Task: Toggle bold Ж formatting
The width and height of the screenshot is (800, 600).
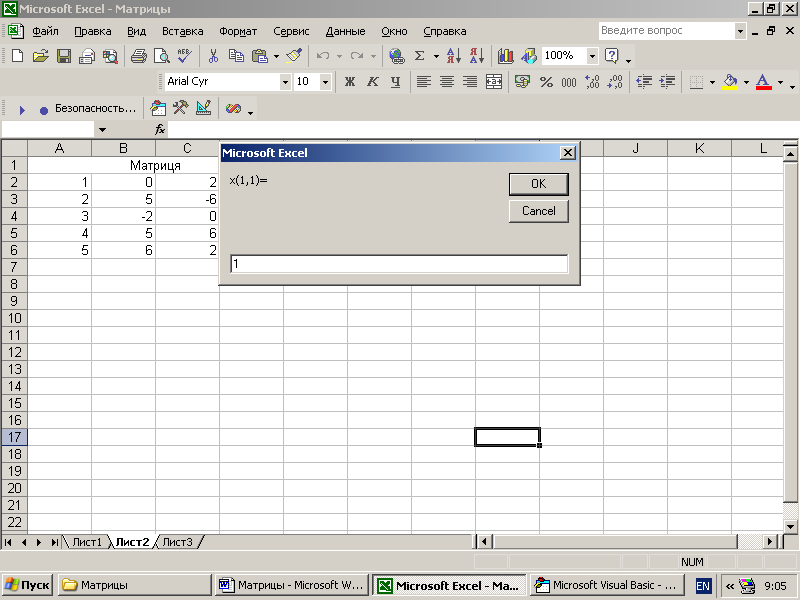Action: pos(349,82)
